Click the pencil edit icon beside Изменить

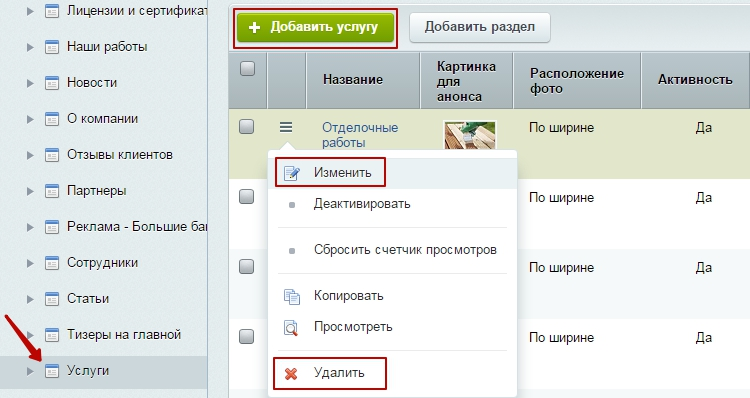(292, 173)
